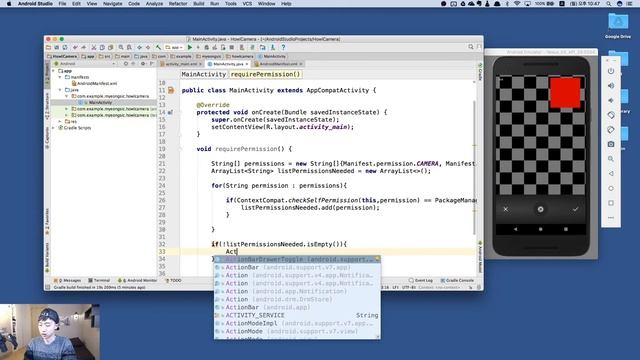
Task: Open the app run configuration dropdown
Action: pyautogui.click(x=173, y=47)
